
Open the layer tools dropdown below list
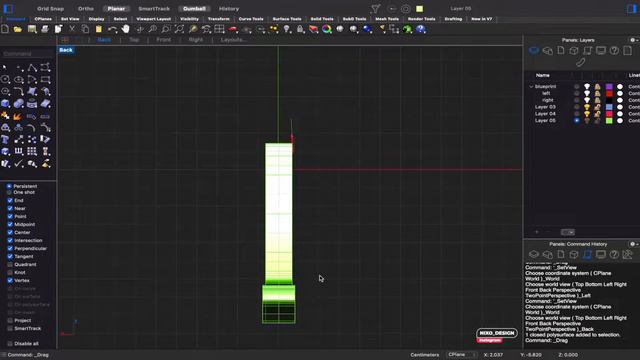click(567, 232)
